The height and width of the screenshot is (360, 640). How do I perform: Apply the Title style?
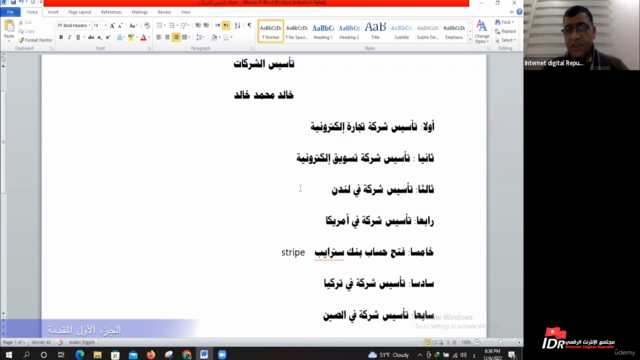pyautogui.click(x=375, y=31)
